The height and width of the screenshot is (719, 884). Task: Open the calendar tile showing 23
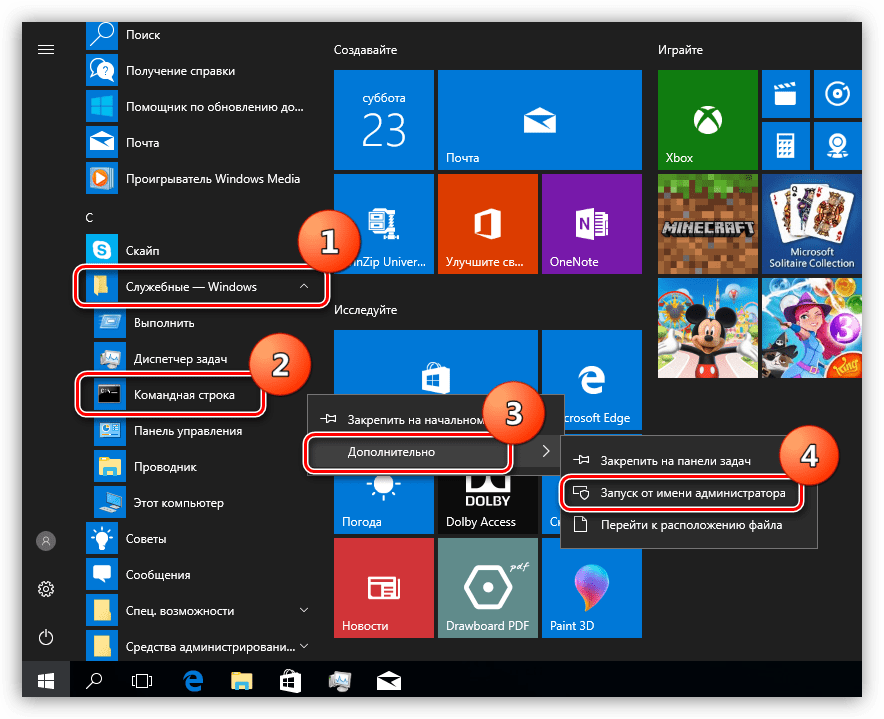(384, 119)
